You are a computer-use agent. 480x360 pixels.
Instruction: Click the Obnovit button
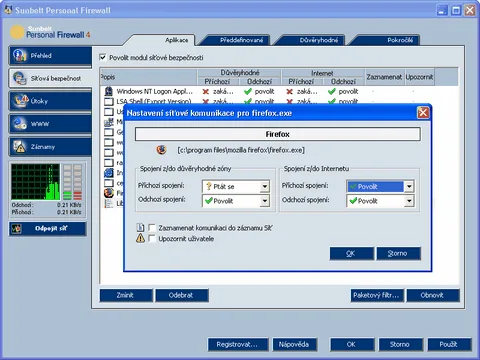433,295
